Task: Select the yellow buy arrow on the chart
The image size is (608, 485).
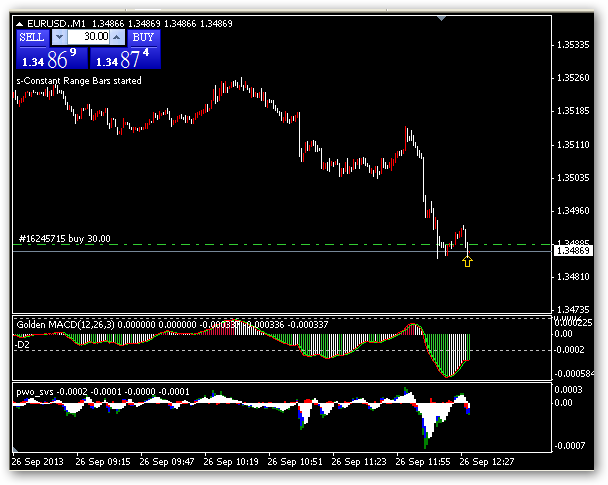Action: point(468,262)
